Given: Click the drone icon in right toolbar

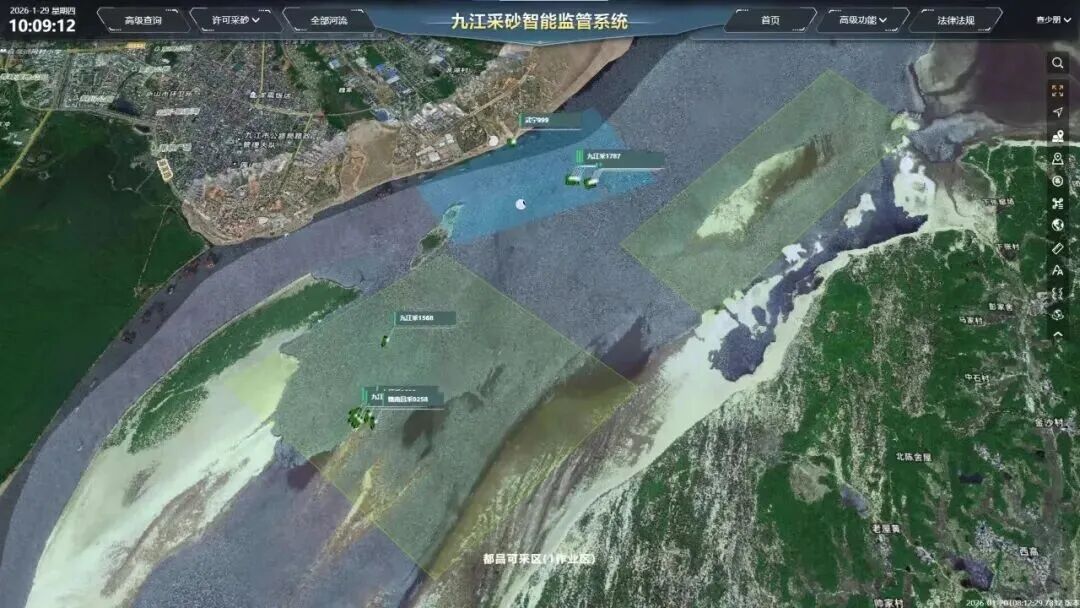Looking at the screenshot, I should 1058,203.
